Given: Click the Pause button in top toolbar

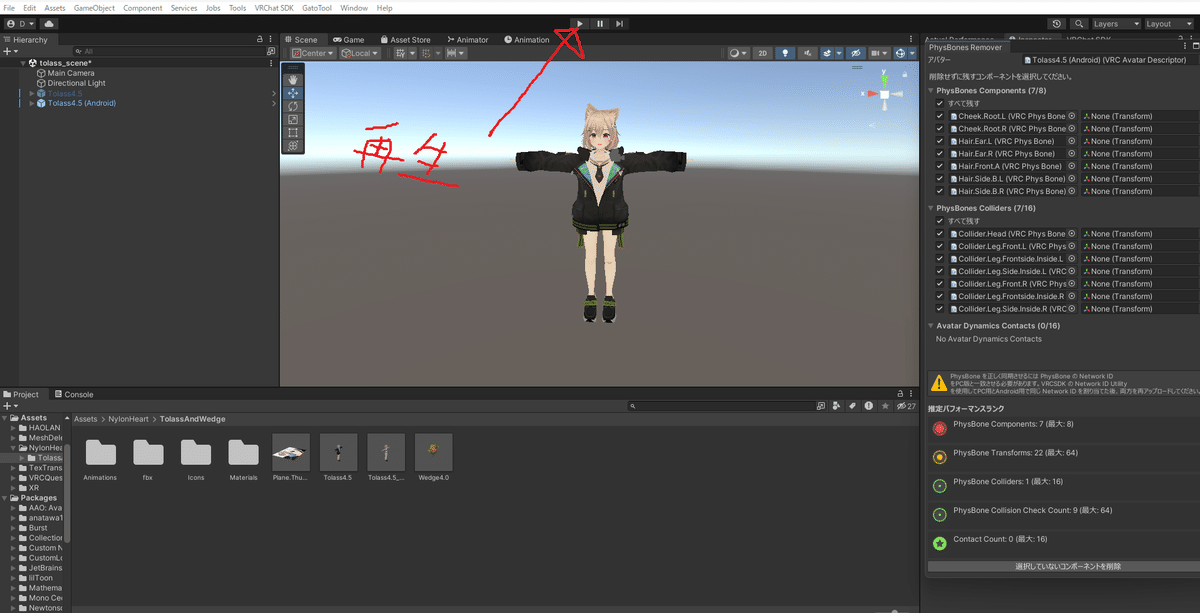Looking at the screenshot, I should click(x=600, y=23).
